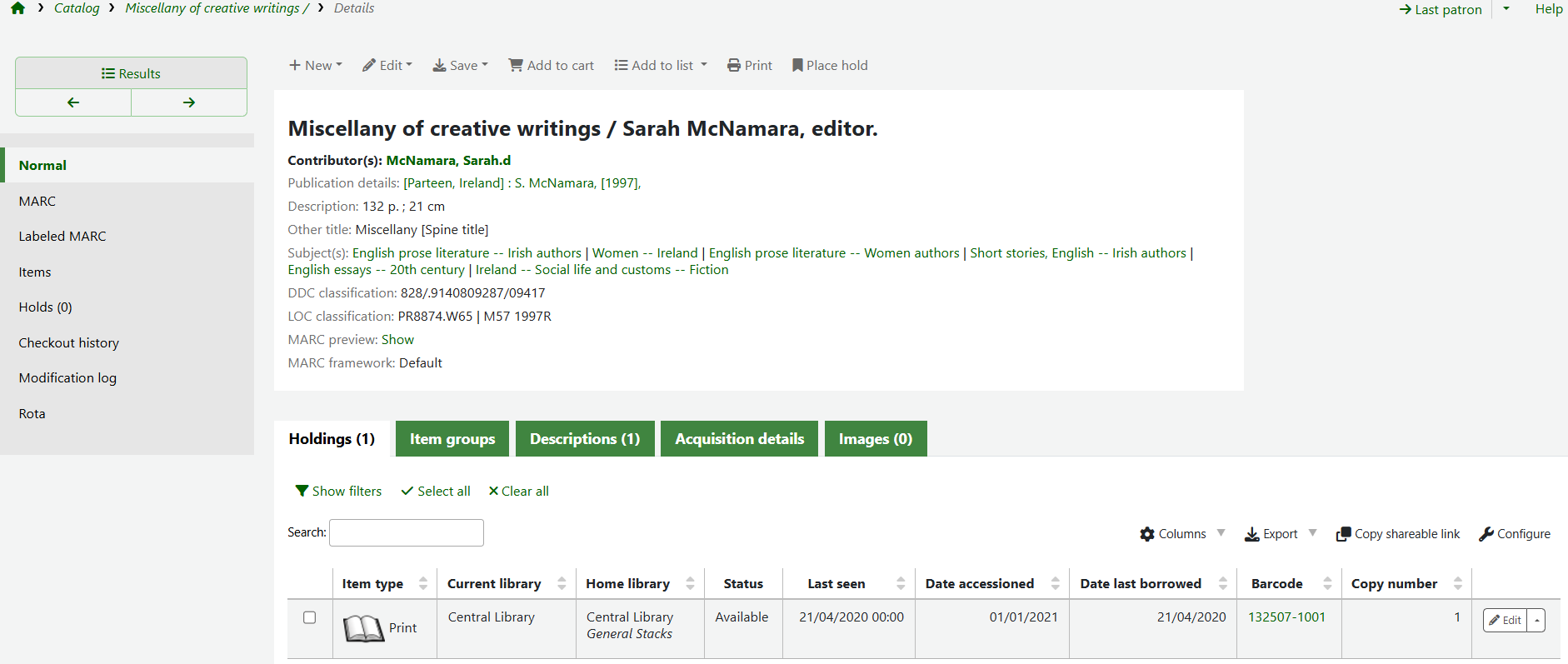Expand the Add to list dropdown

[x=661, y=65]
